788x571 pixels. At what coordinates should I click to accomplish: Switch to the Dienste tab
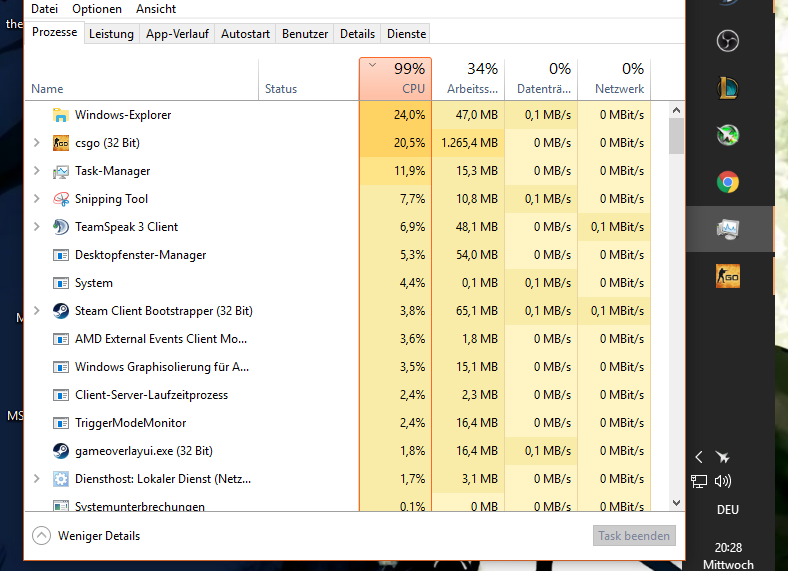(406, 34)
